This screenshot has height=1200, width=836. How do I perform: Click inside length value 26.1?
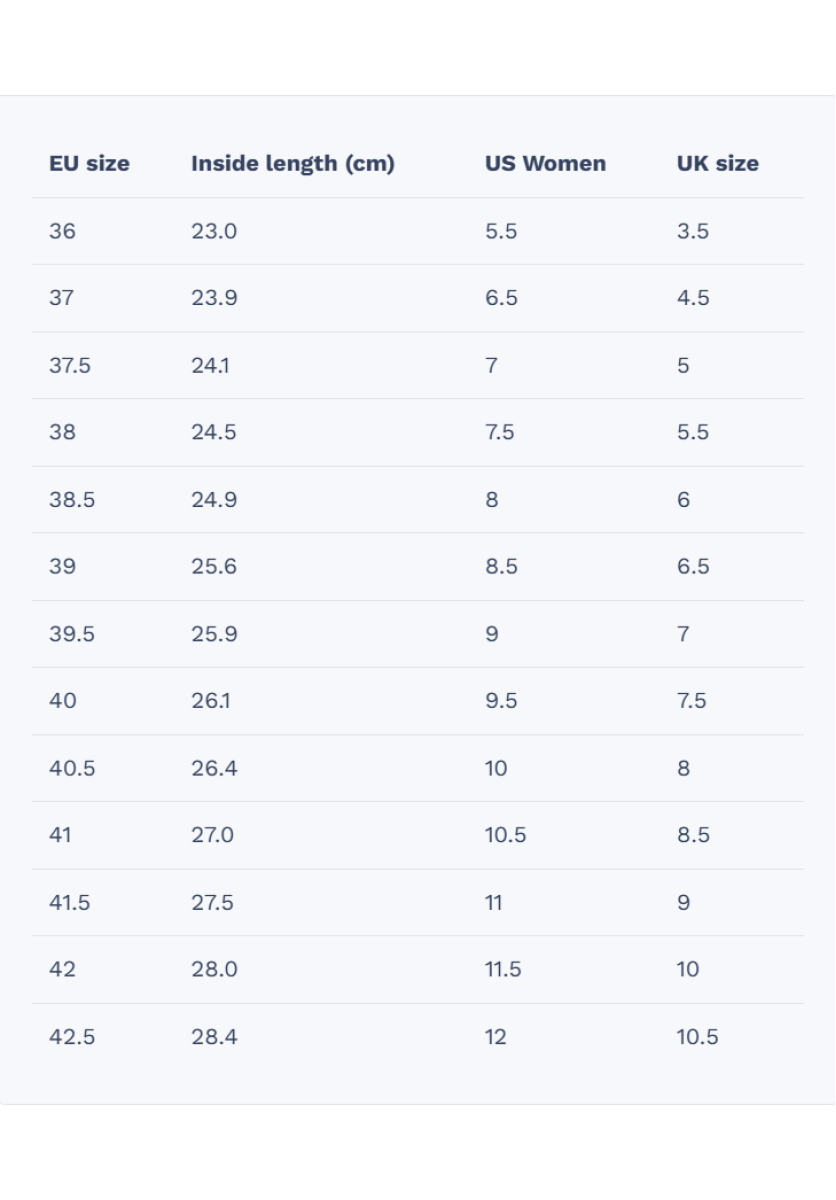pyautogui.click(x=211, y=700)
